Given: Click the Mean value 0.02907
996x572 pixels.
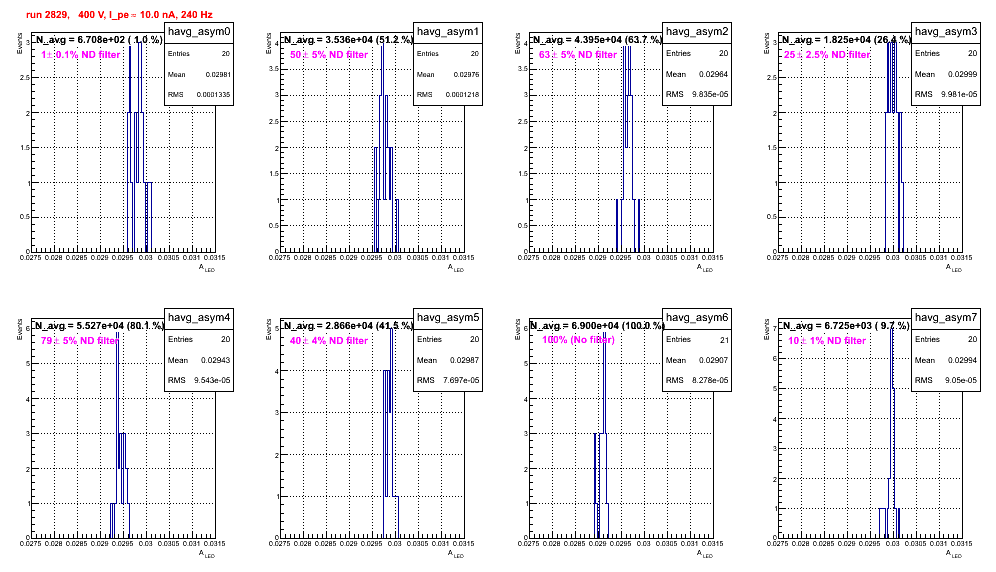Looking at the screenshot, I should click(714, 360).
